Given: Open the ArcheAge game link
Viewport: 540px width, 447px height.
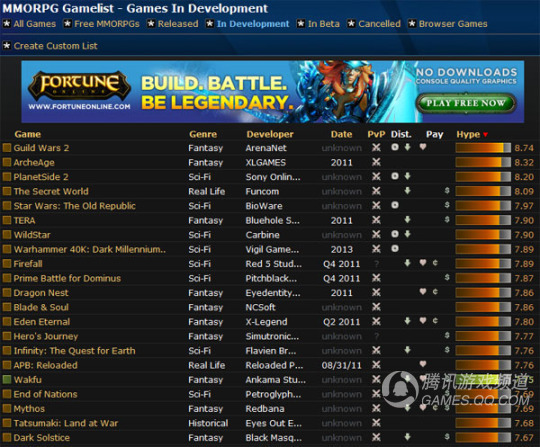Looking at the screenshot, I should point(34,163).
